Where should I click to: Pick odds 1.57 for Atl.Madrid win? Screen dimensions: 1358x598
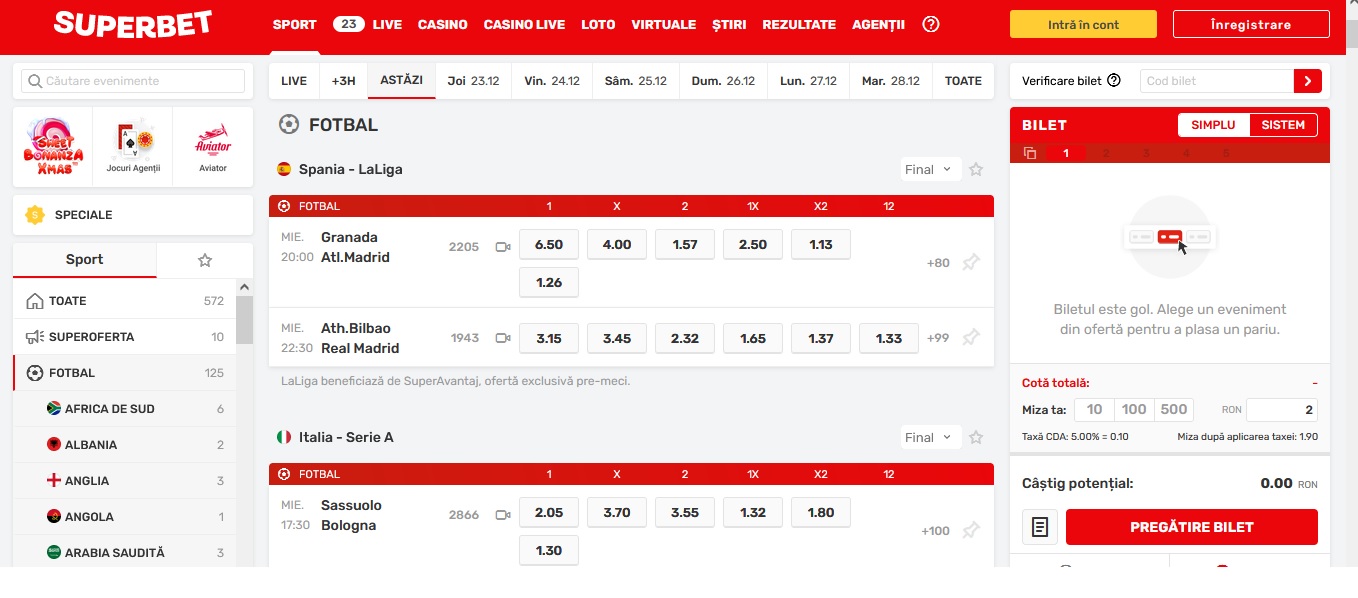coord(685,245)
